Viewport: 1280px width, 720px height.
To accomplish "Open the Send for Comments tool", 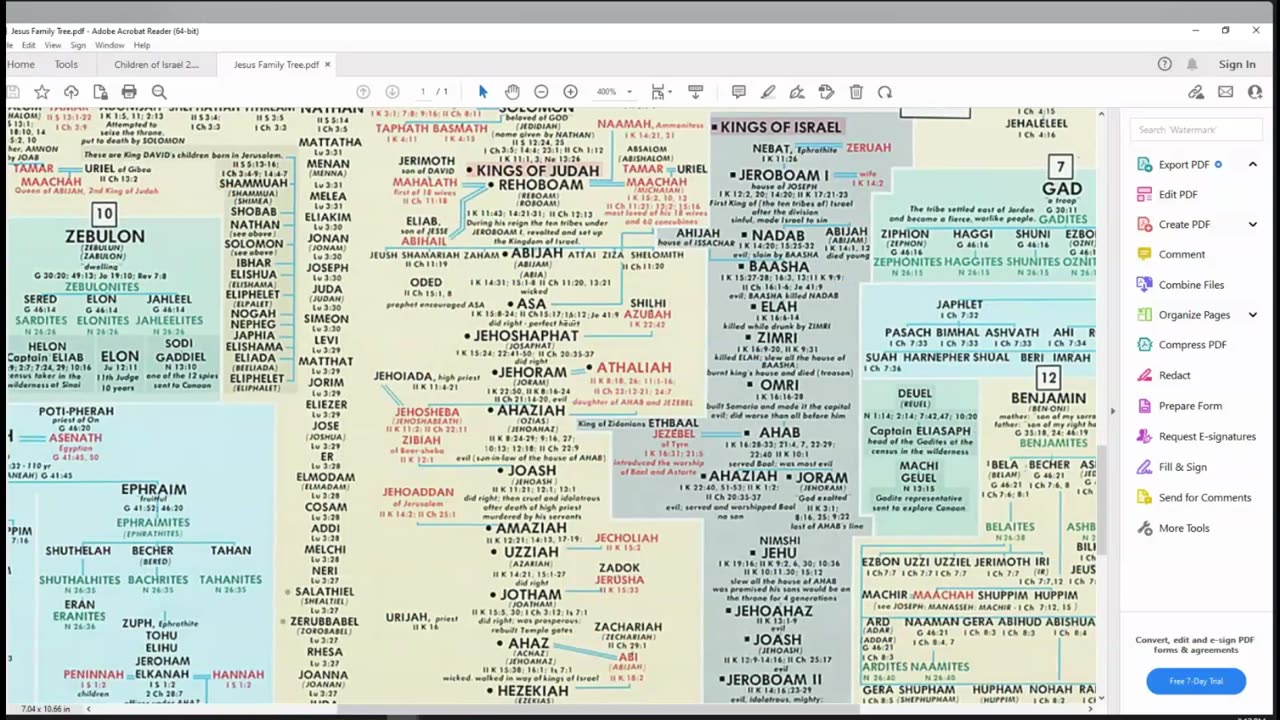I will [1196, 497].
